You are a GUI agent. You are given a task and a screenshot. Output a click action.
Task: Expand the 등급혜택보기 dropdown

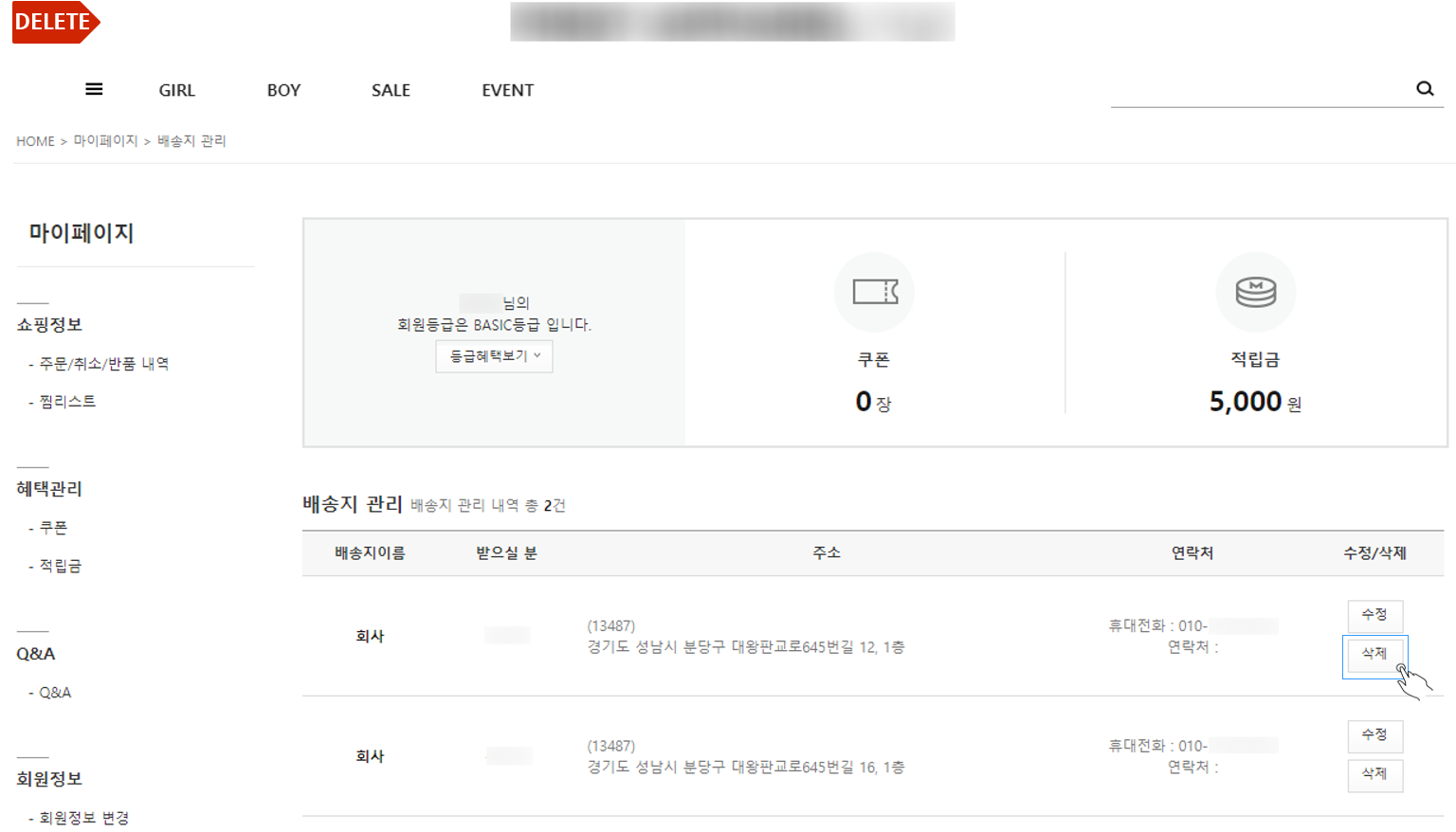coord(494,356)
